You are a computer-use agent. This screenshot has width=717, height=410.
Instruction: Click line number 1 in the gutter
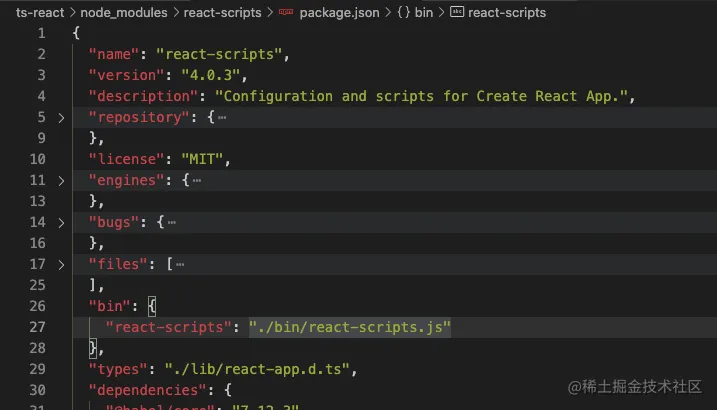[x=41, y=33]
